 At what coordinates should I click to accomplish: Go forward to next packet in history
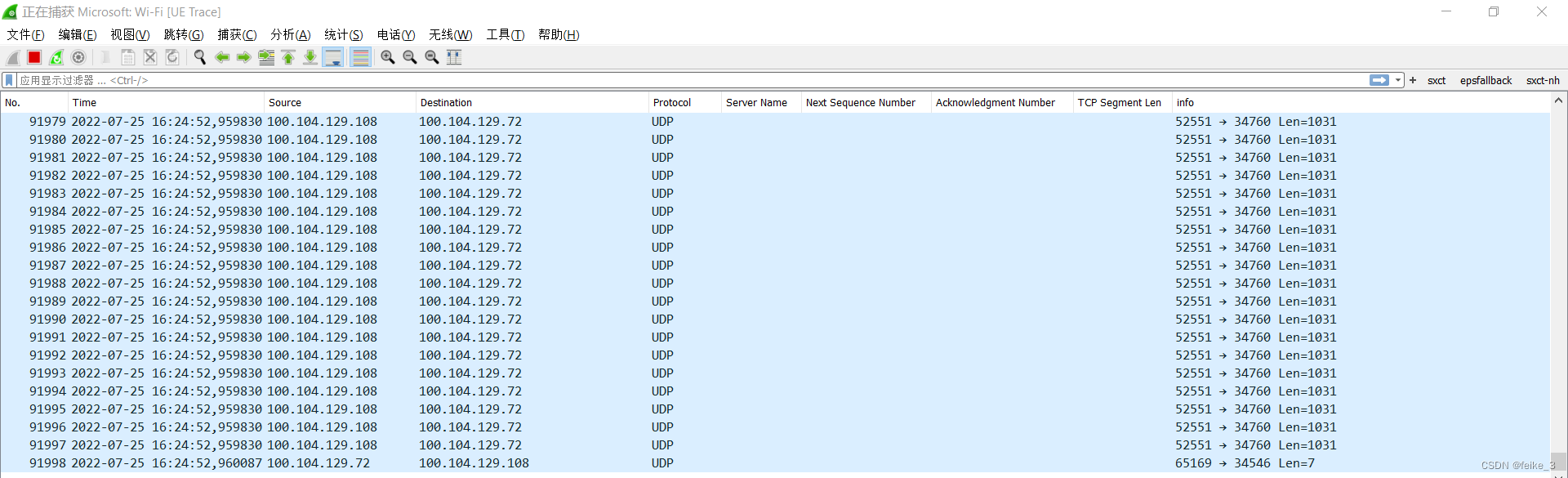pos(243,57)
